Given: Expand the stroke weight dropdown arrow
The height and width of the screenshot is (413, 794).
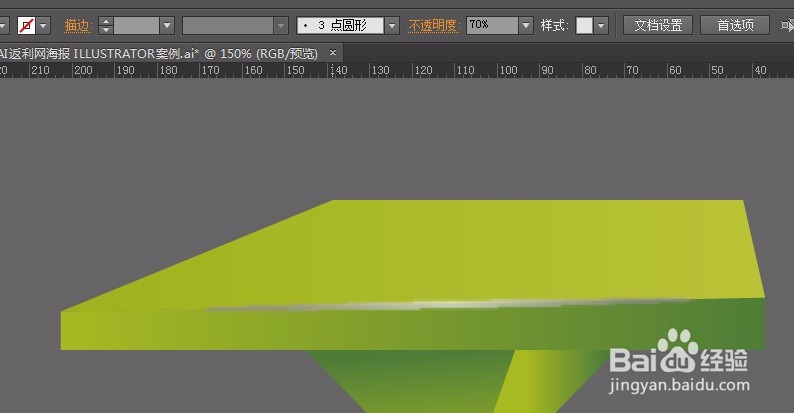Looking at the screenshot, I should pyautogui.click(x=167, y=25).
